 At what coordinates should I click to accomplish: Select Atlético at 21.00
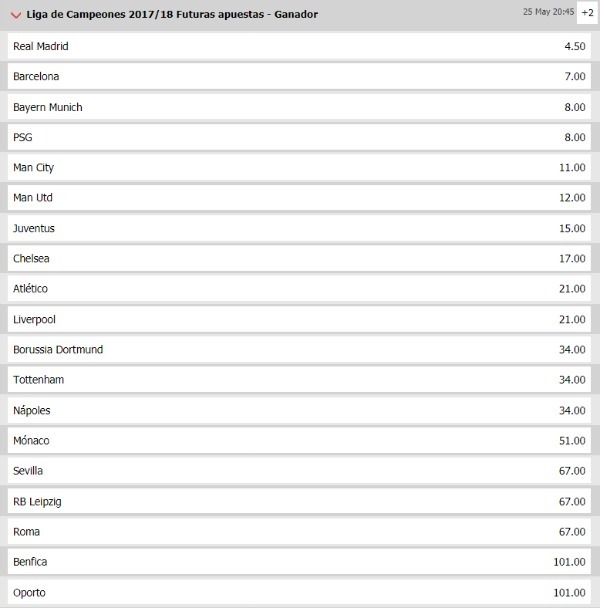pyautogui.click(x=299, y=289)
